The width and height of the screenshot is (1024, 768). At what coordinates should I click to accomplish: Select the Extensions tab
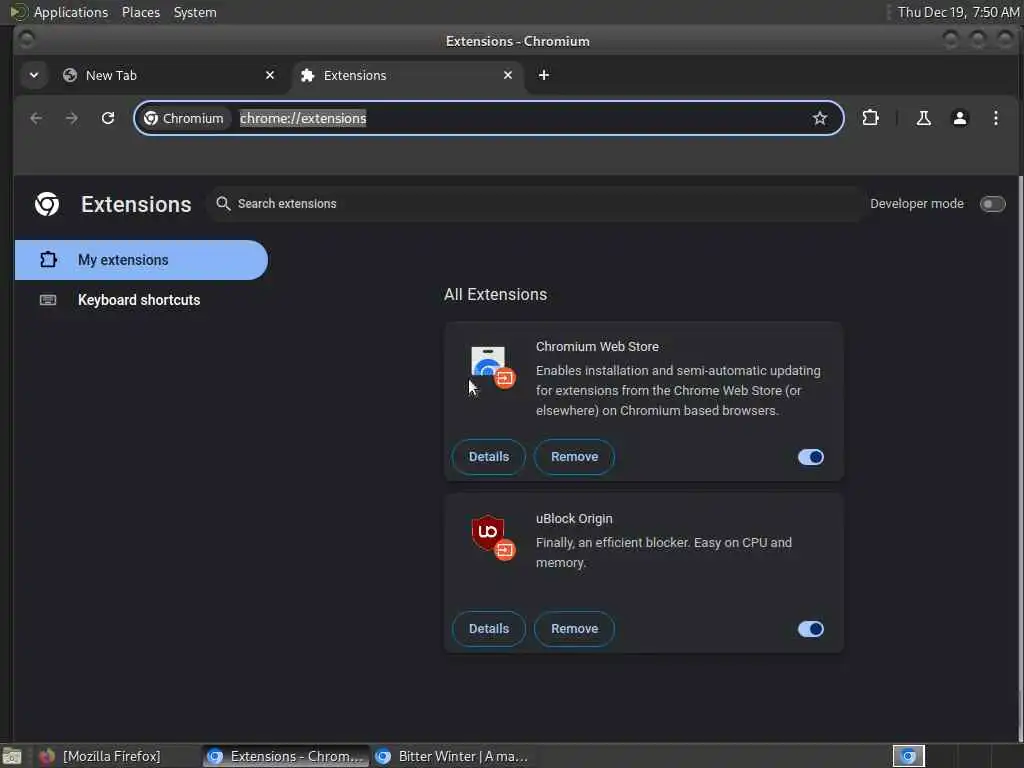[x=408, y=75]
